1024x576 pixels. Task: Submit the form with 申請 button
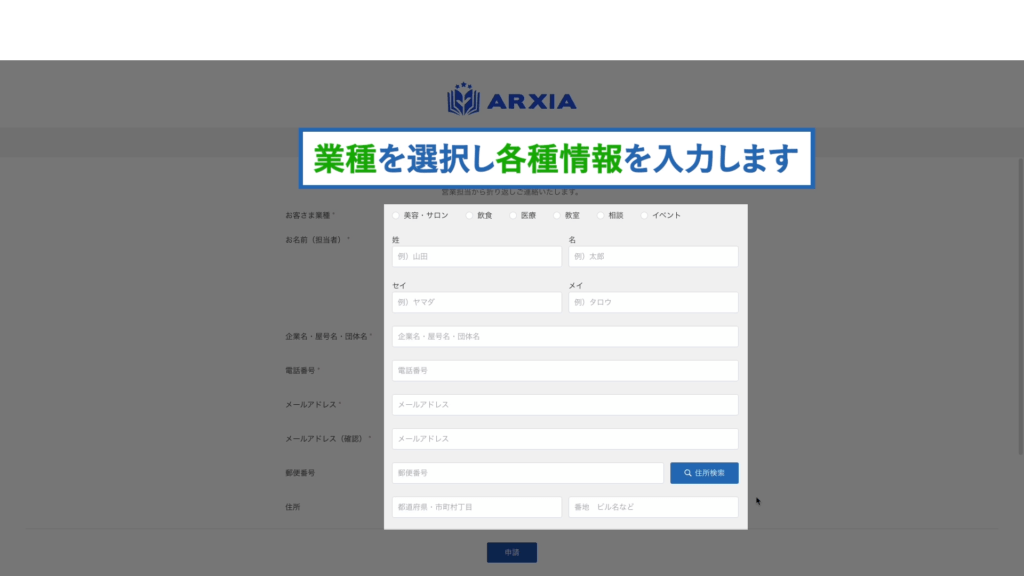coord(512,552)
